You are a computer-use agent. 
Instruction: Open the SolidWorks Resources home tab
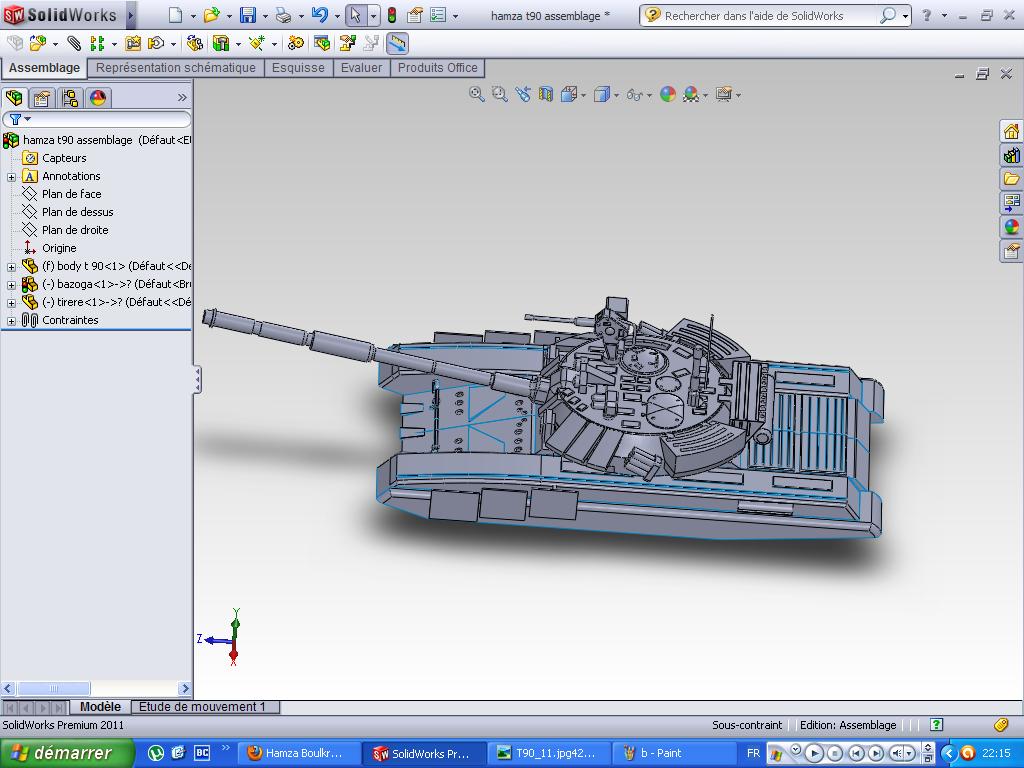(1011, 131)
